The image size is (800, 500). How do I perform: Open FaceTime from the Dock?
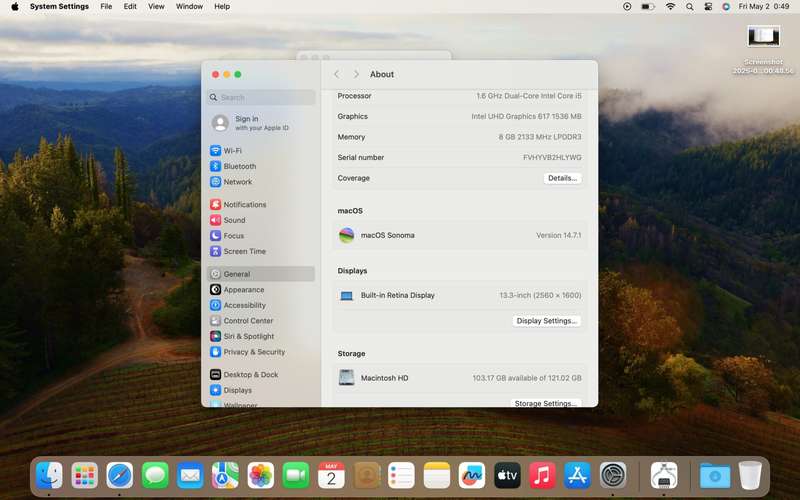click(x=296, y=476)
